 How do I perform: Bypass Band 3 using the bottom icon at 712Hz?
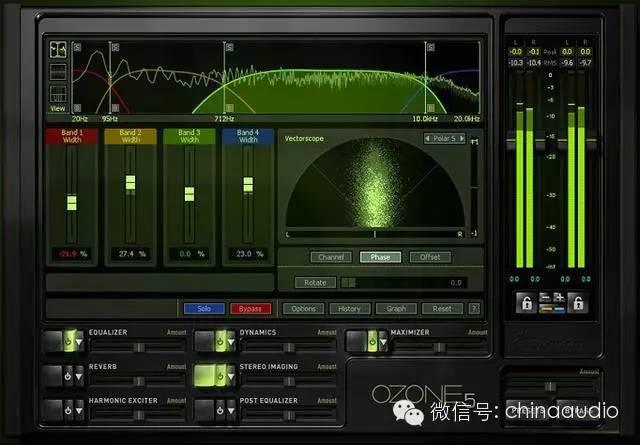click(x=230, y=108)
